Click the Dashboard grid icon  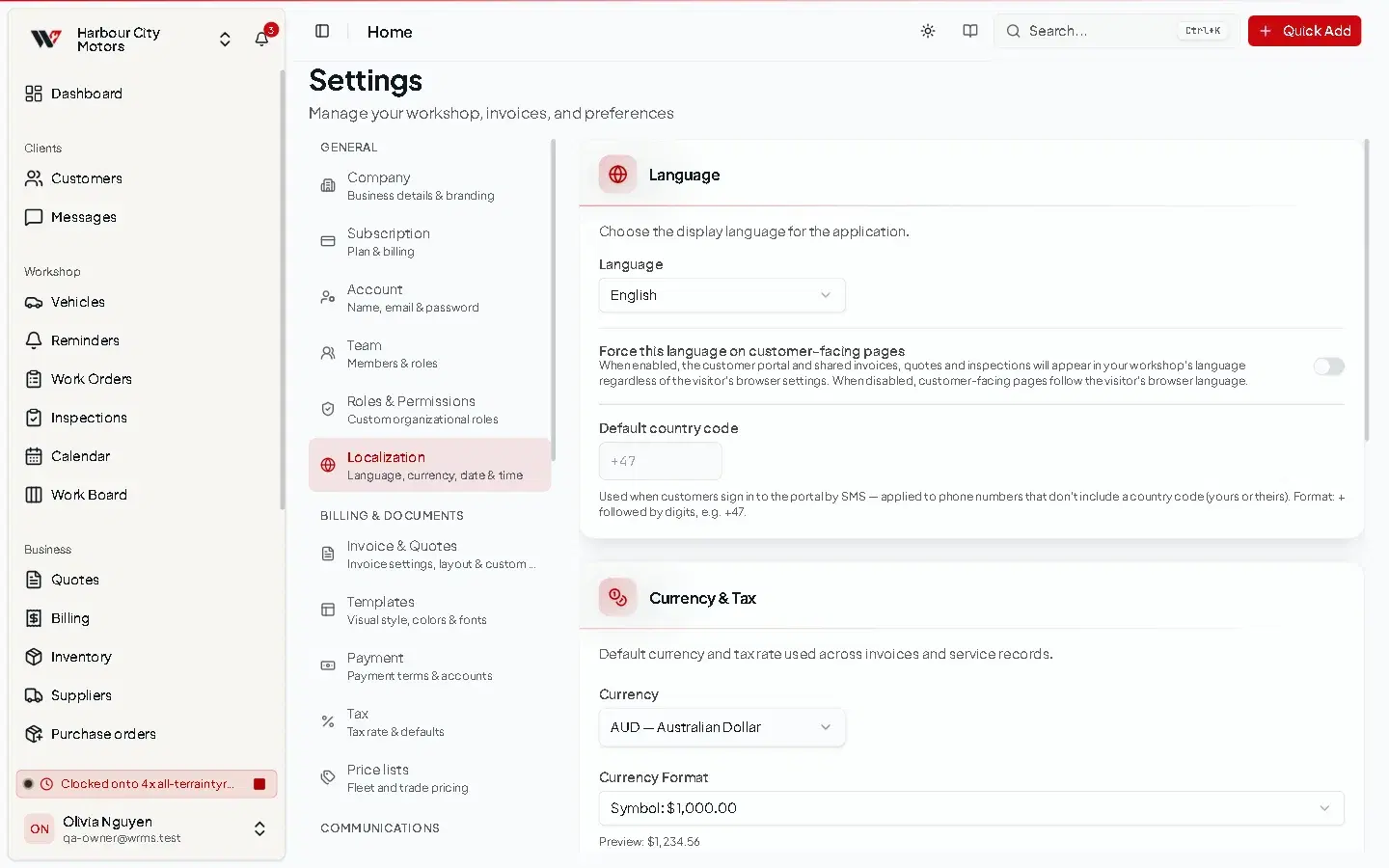[x=34, y=94]
